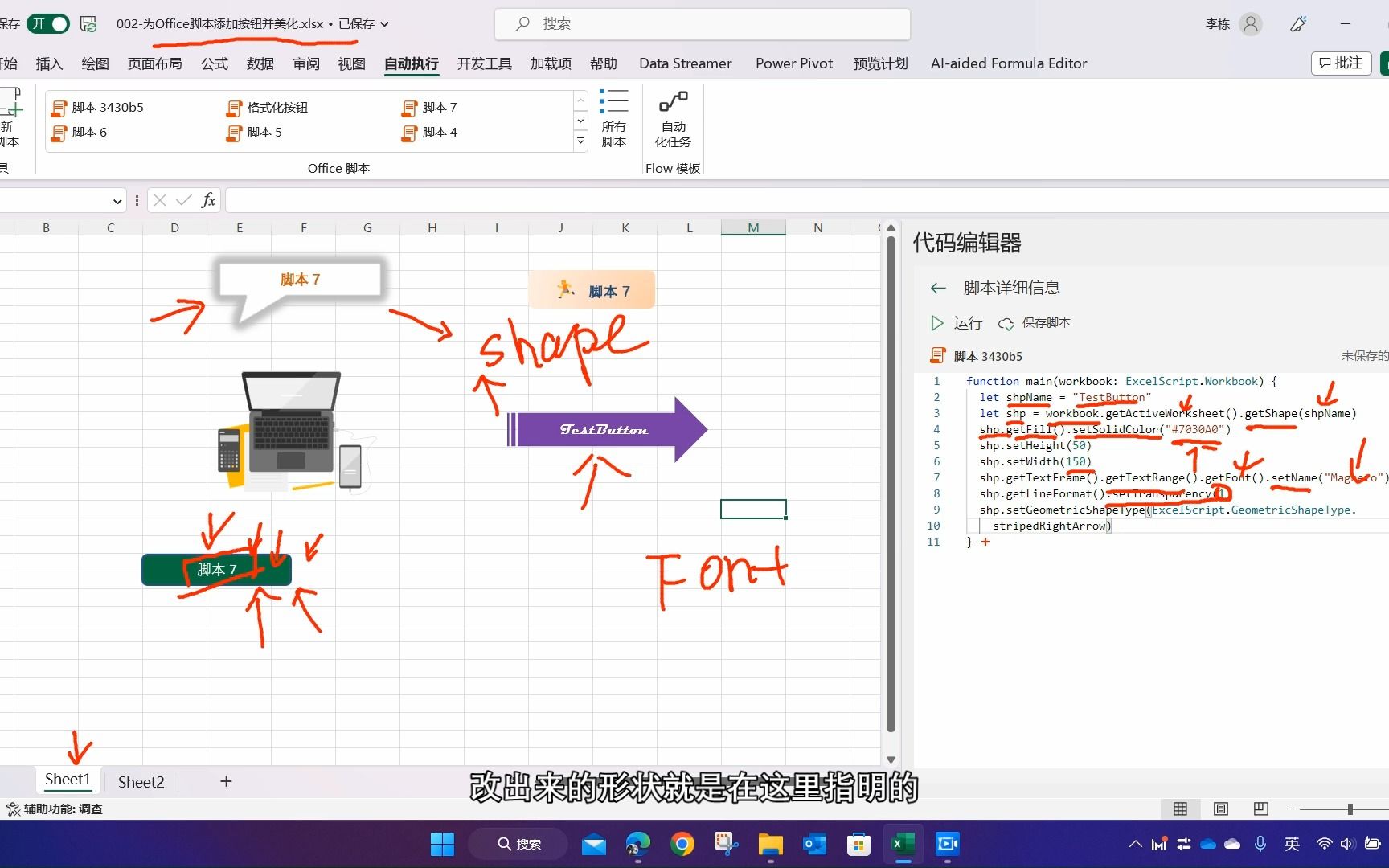Run the 脚本 7 script from the gallery
1389x868 pixels.
coord(439,107)
